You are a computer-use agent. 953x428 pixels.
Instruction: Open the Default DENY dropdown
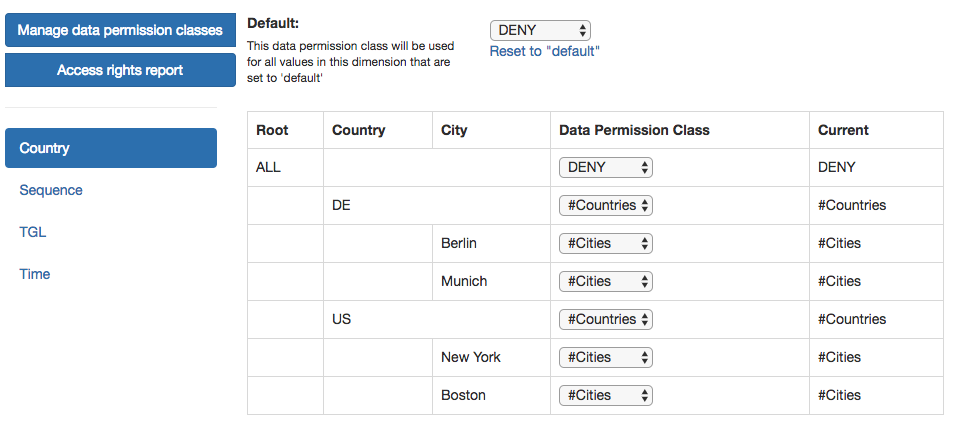(540, 31)
